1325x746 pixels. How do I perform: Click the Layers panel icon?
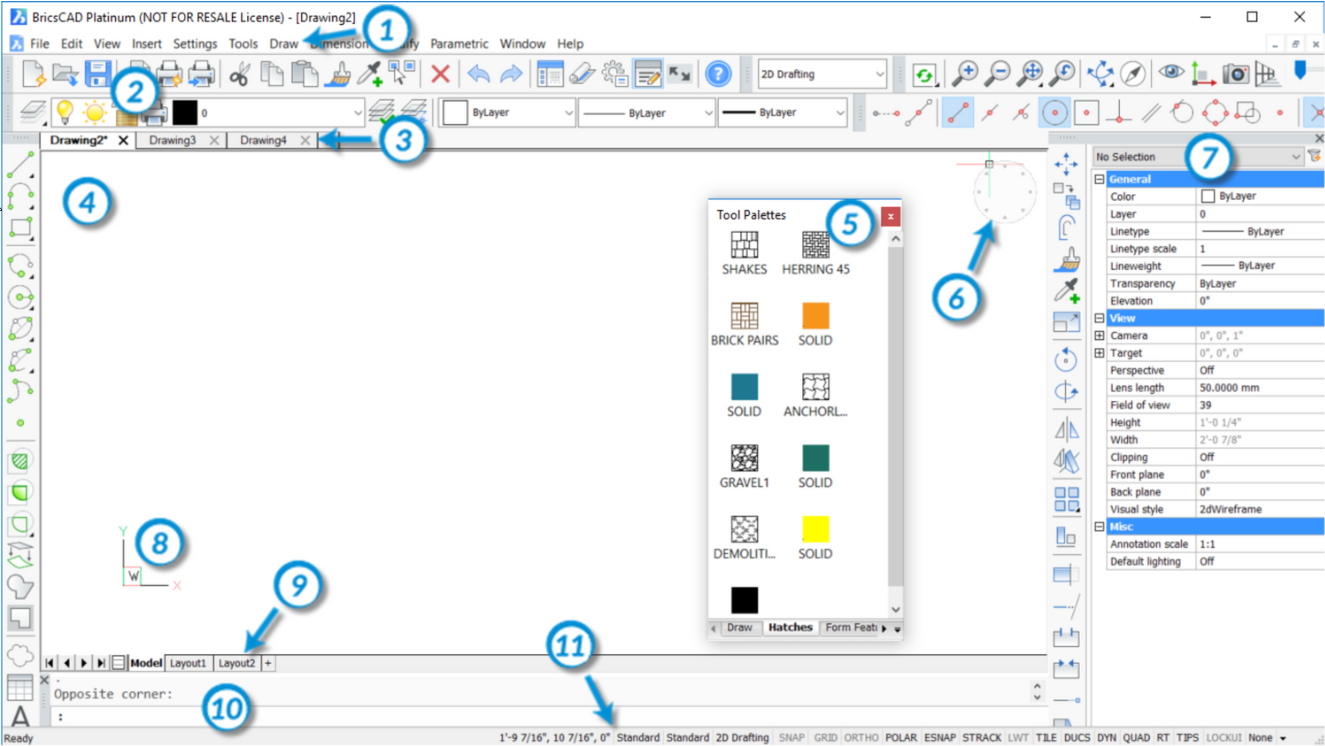click(34, 112)
